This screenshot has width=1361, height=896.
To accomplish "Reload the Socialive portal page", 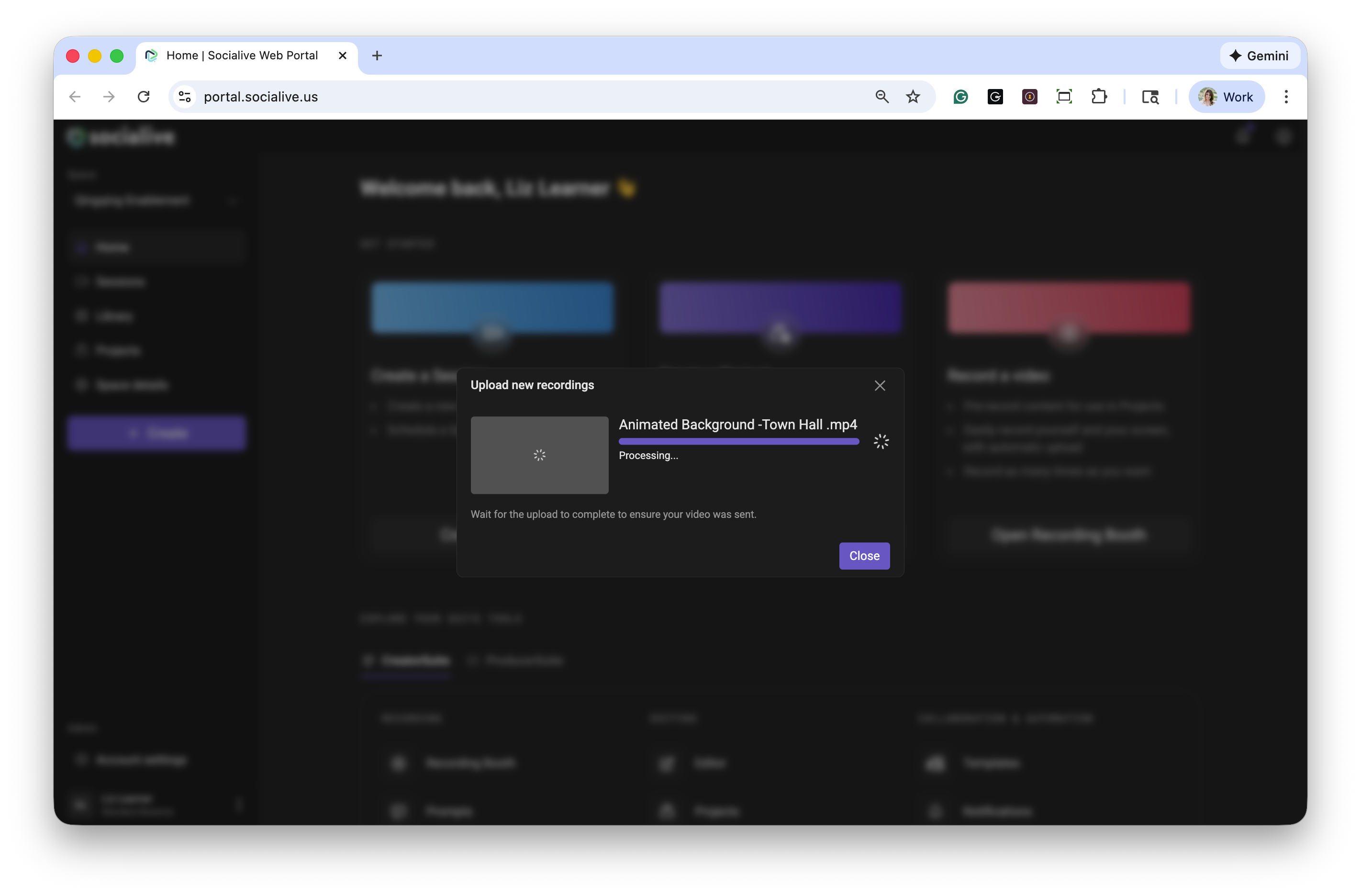I will 144,97.
